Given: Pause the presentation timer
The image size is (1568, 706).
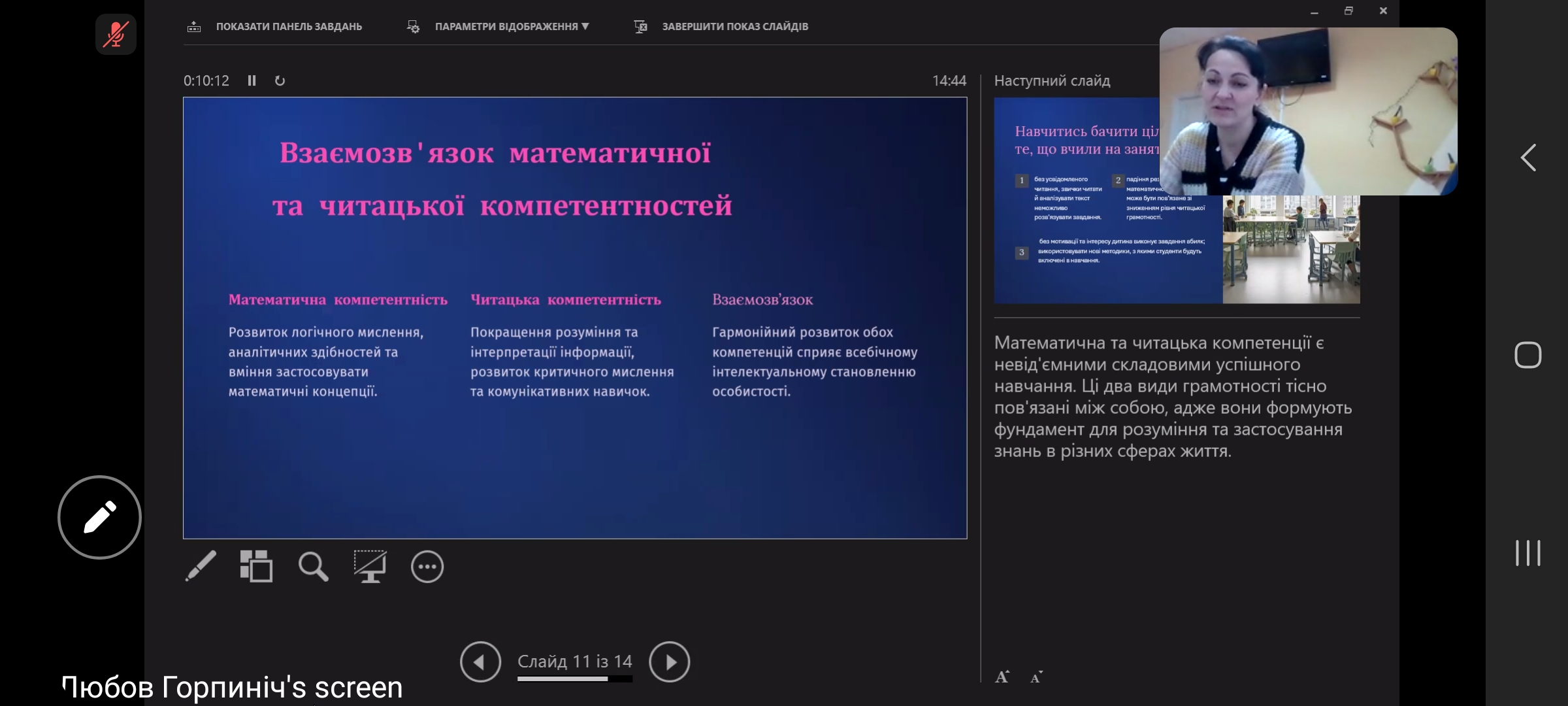Looking at the screenshot, I should (252, 80).
